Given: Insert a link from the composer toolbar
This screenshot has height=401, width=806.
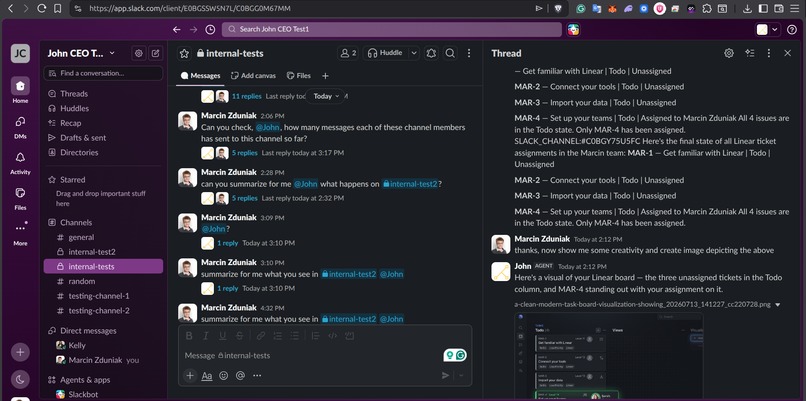Looking at the screenshot, I should tap(261, 336).
